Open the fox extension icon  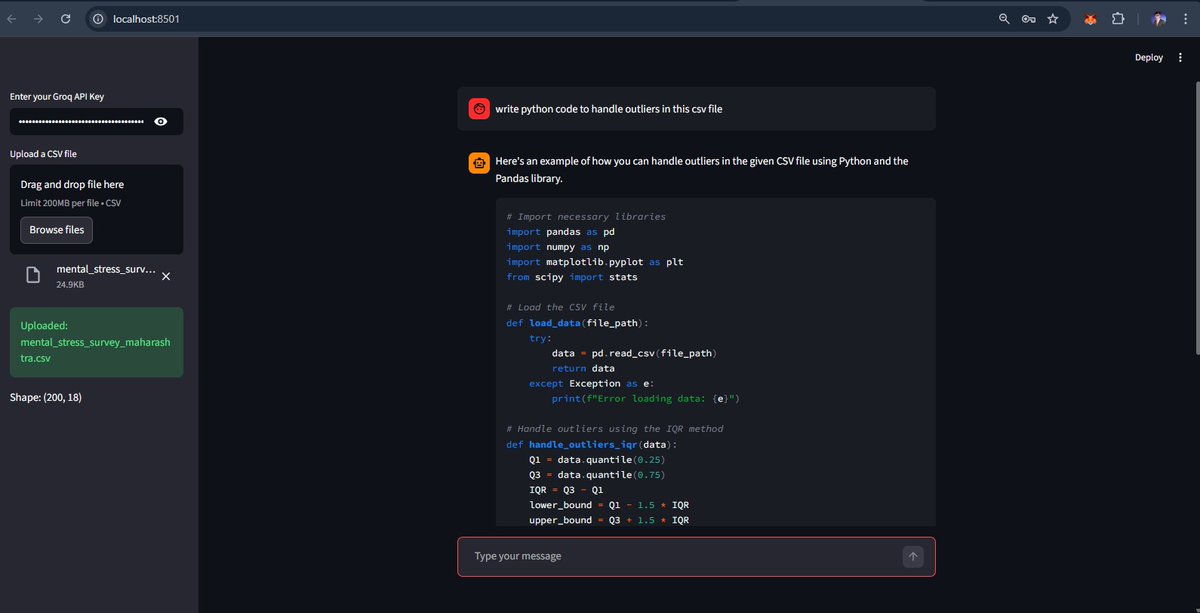point(1091,19)
